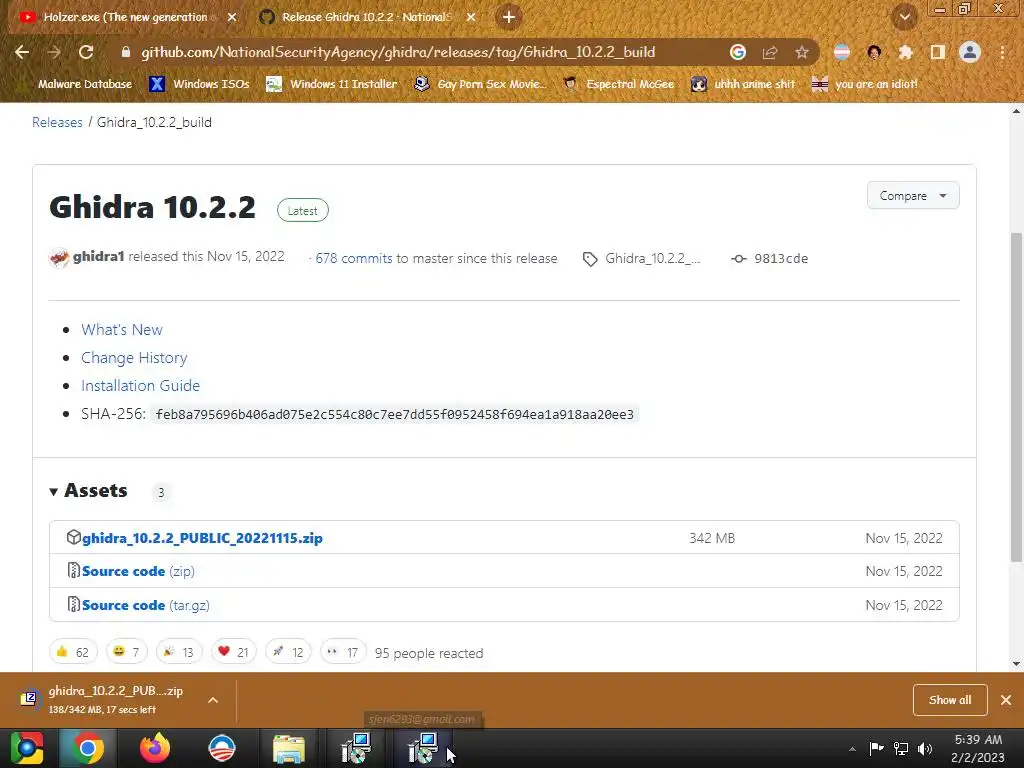Open the Espectral McGee bookmark

(x=618, y=84)
